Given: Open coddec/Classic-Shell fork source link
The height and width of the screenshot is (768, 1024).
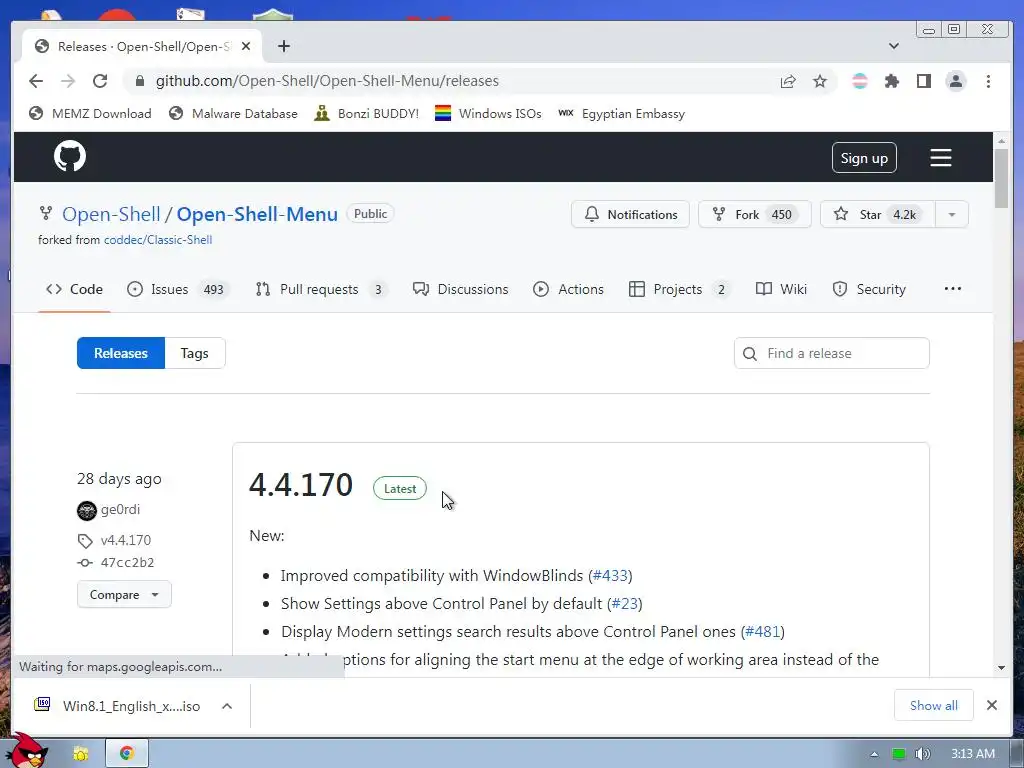Looking at the screenshot, I should [x=158, y=240].
